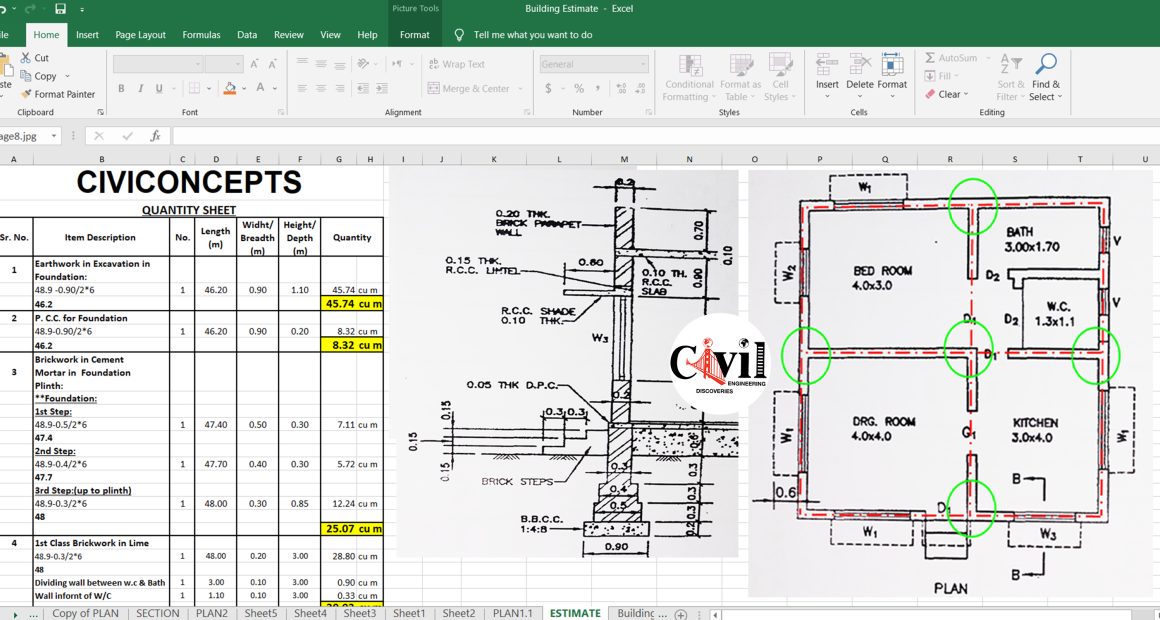Open the Clipboard dialog launcher
Screen dimensions: 1160x620
point(101,112)
